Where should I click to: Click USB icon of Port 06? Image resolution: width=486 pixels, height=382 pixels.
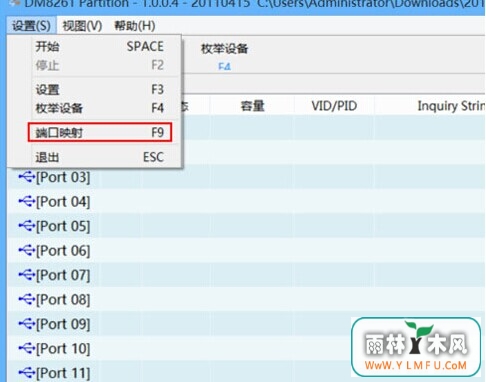click(27, 250)
